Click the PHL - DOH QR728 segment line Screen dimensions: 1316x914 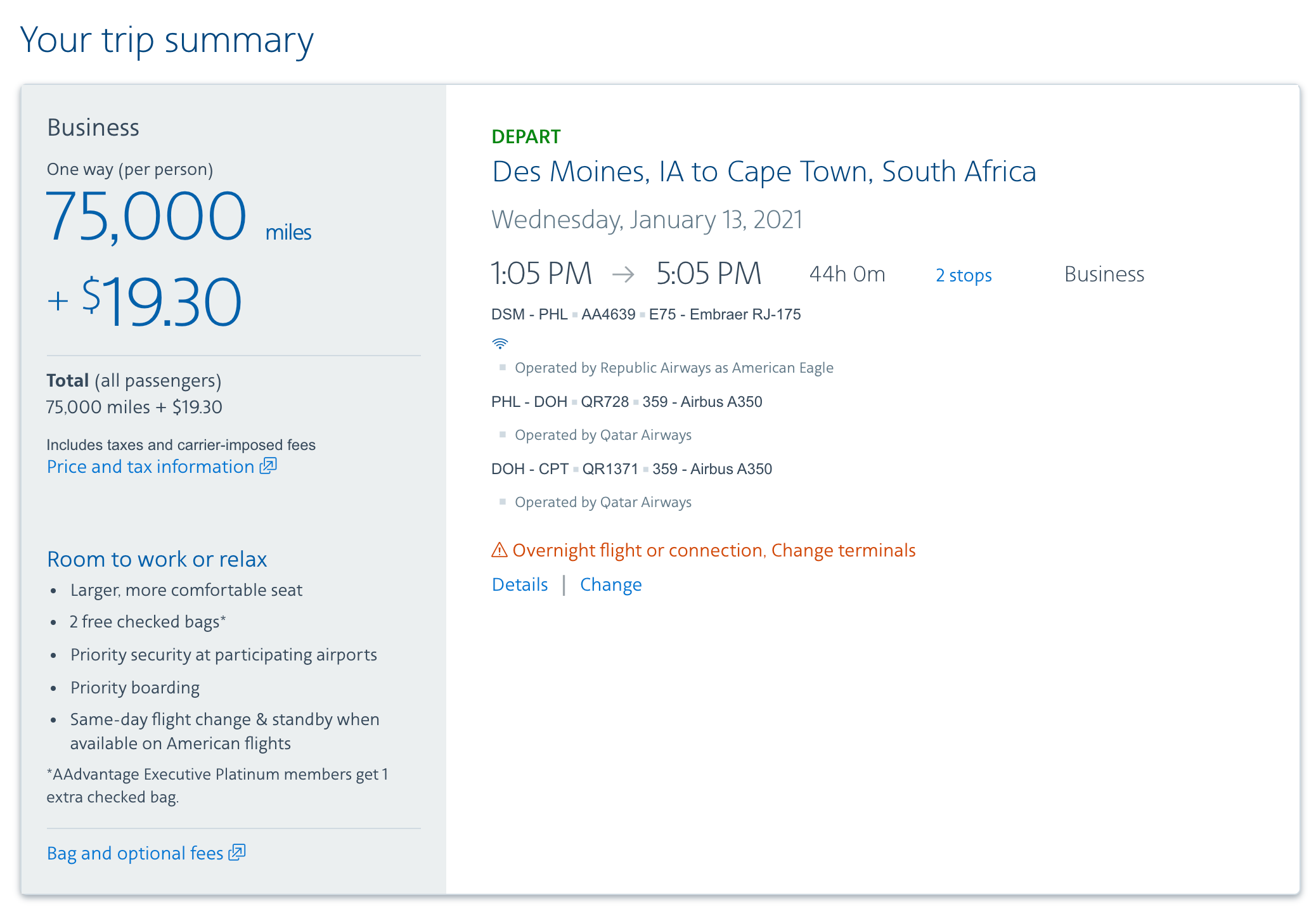coord(626,402)
